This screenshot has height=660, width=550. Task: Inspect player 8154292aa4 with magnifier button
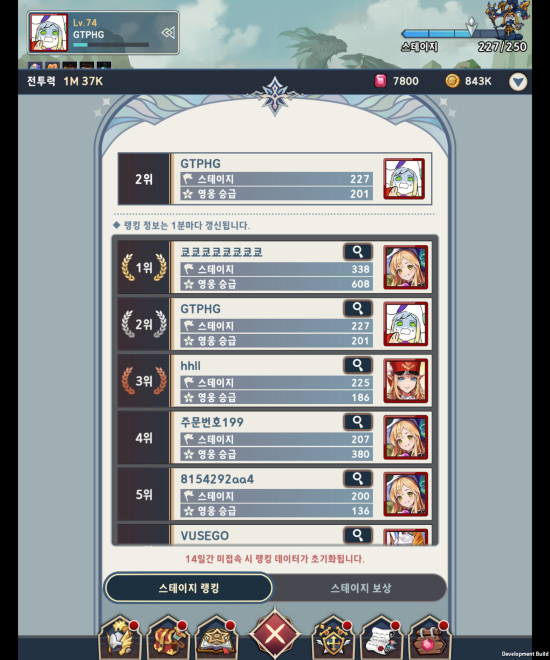[358, 478]
